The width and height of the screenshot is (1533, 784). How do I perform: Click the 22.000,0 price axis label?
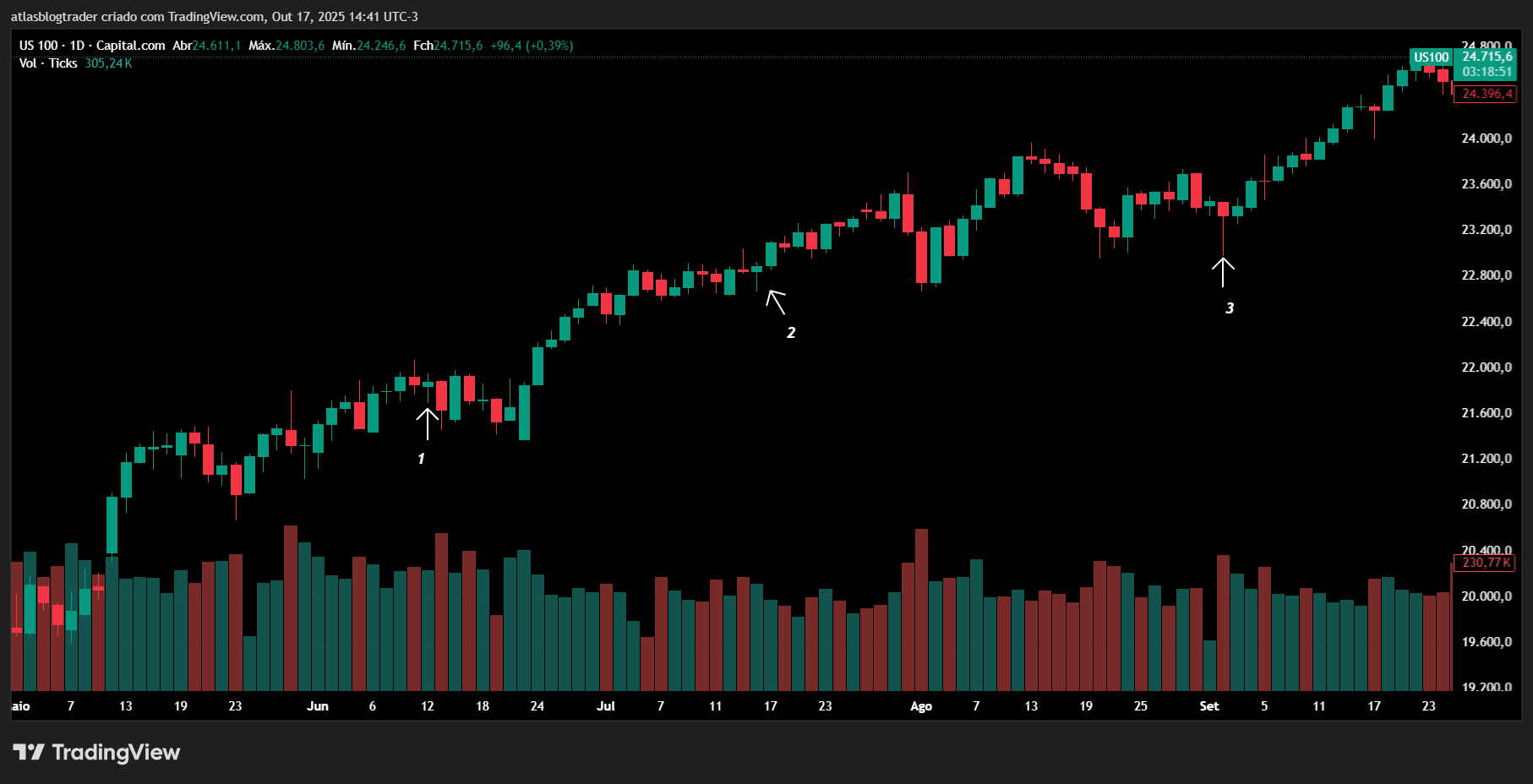pos(1487,367)
